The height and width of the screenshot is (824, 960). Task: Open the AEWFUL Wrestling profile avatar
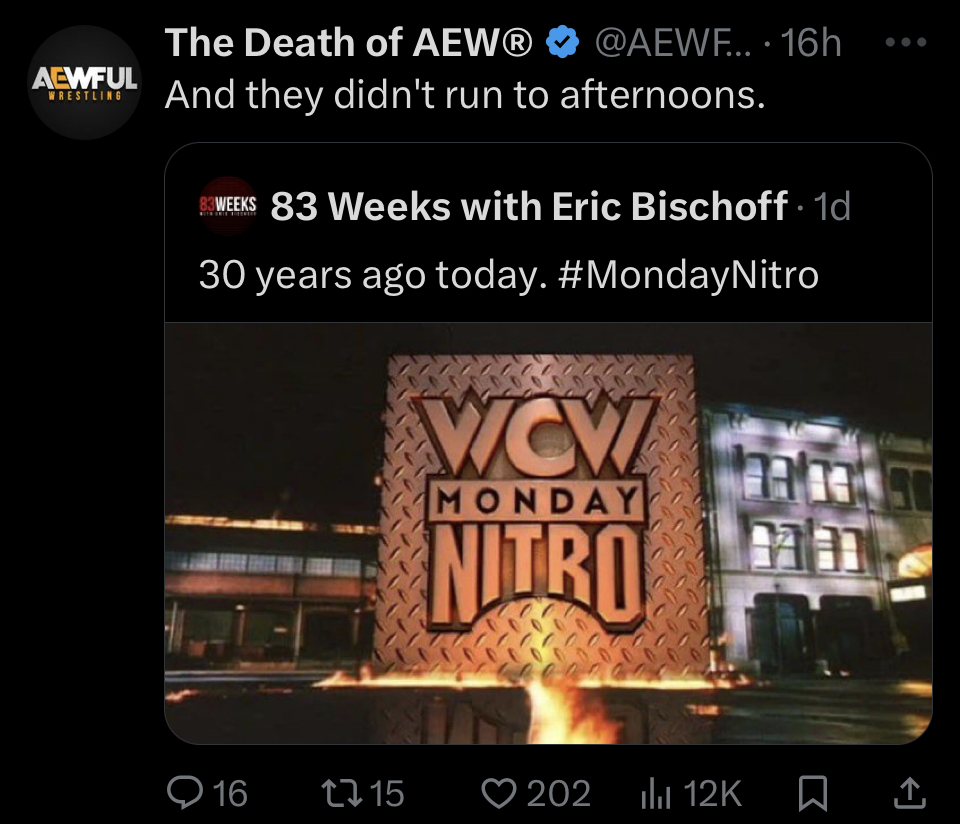[x=85, y=83]
